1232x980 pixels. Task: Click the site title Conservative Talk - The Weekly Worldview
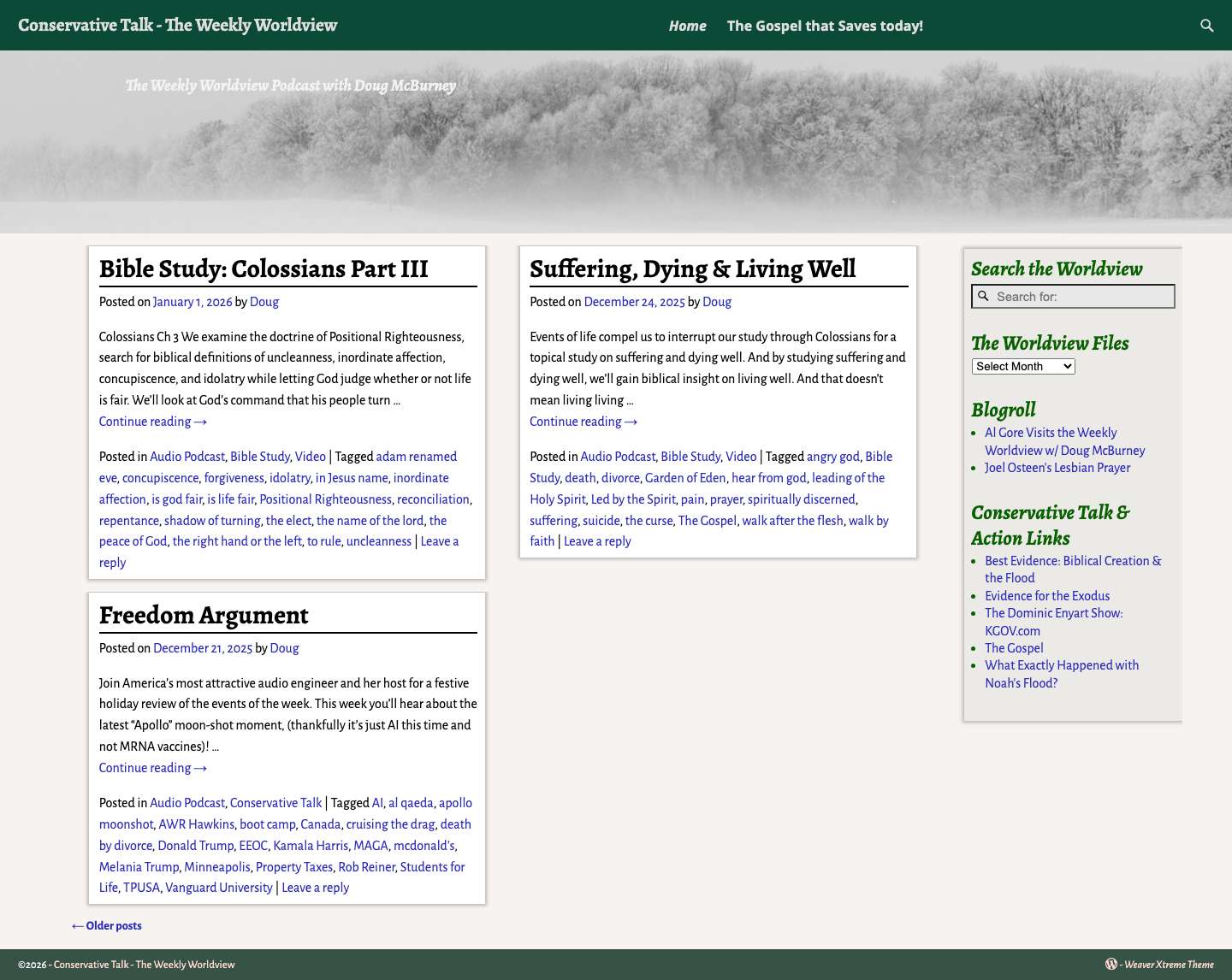coord(178,25)
